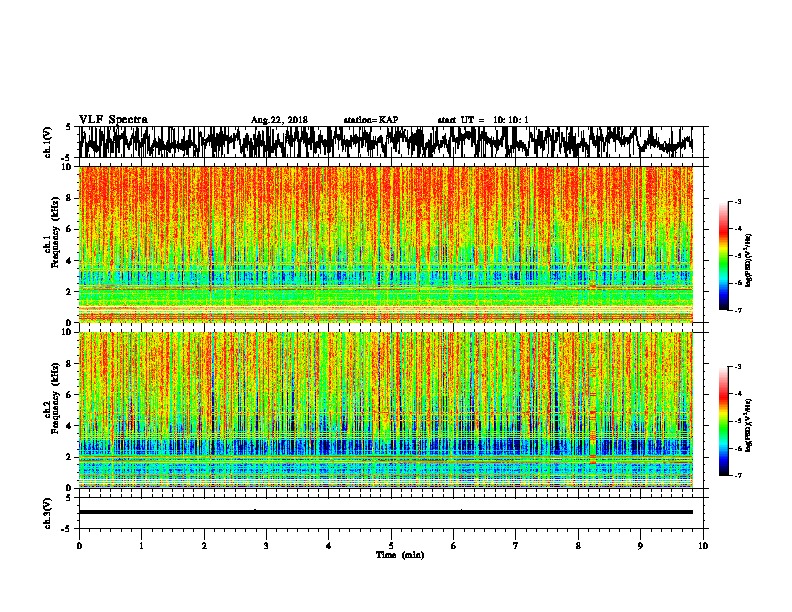Click the time axis tick label '9'
The width and height of the screenshot is (792, 612).
point(640,545)
